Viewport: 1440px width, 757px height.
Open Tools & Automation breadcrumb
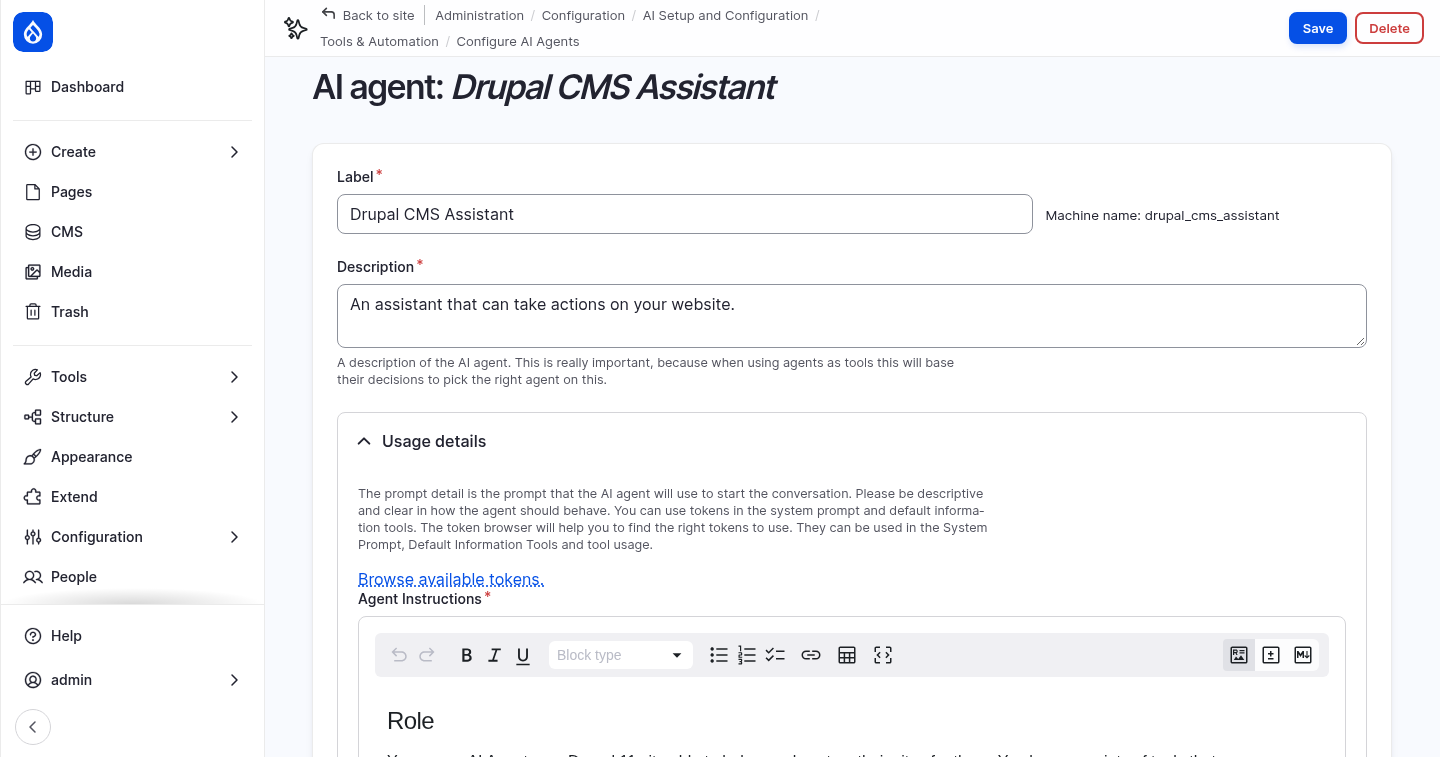coord(379,41)
